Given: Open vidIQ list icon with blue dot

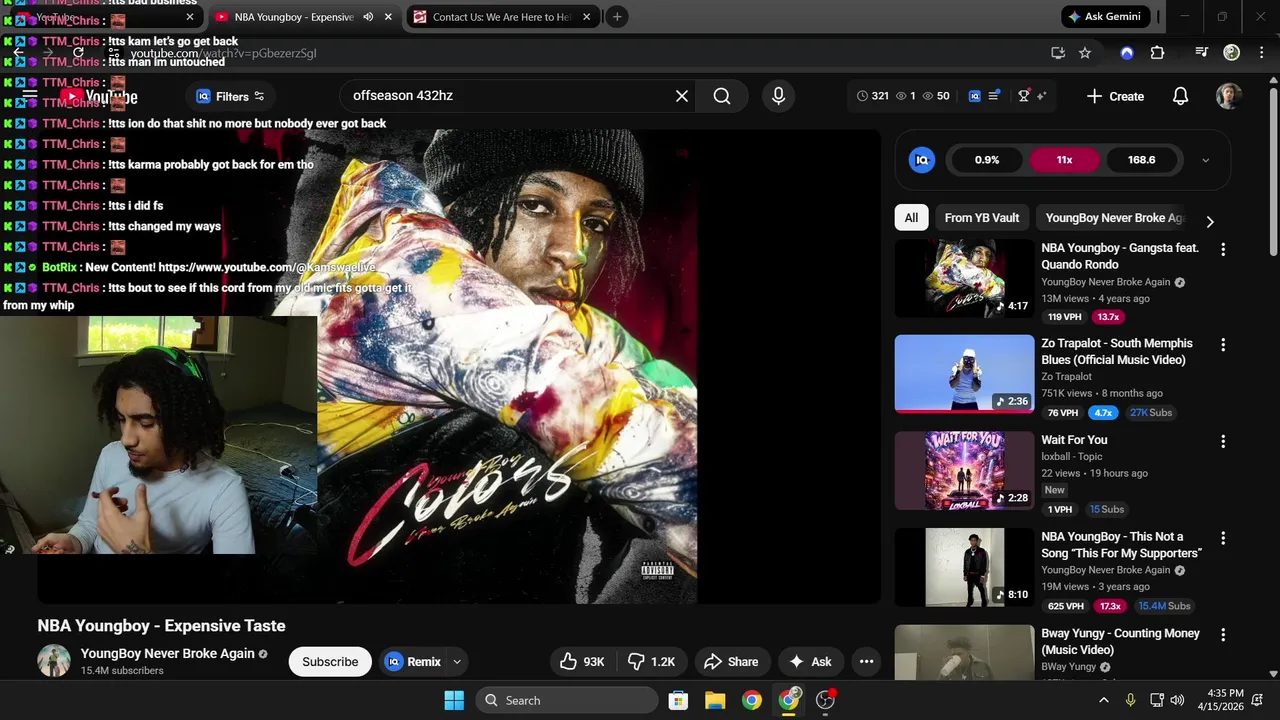Looking at the screenshot, I should pyautogui.click(x=994, y=96).
